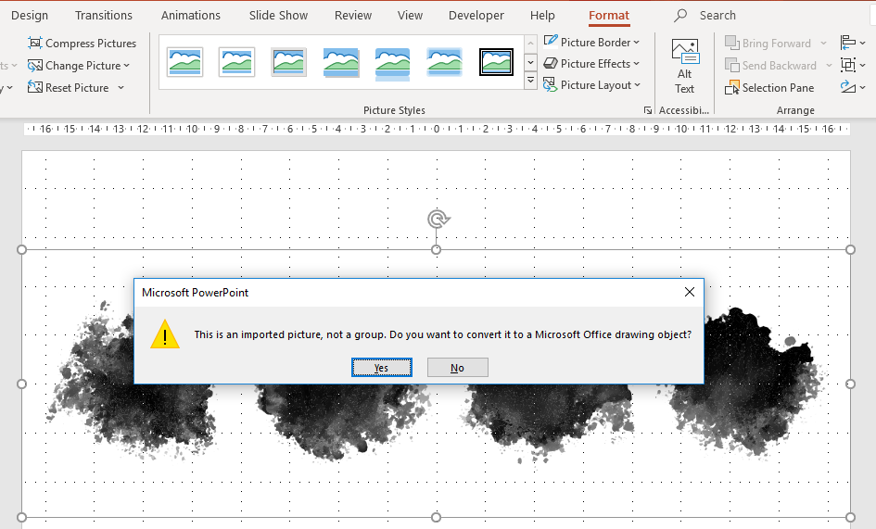Open Picture Layout dropdown

pyautogui.click(x=591, y=85)
